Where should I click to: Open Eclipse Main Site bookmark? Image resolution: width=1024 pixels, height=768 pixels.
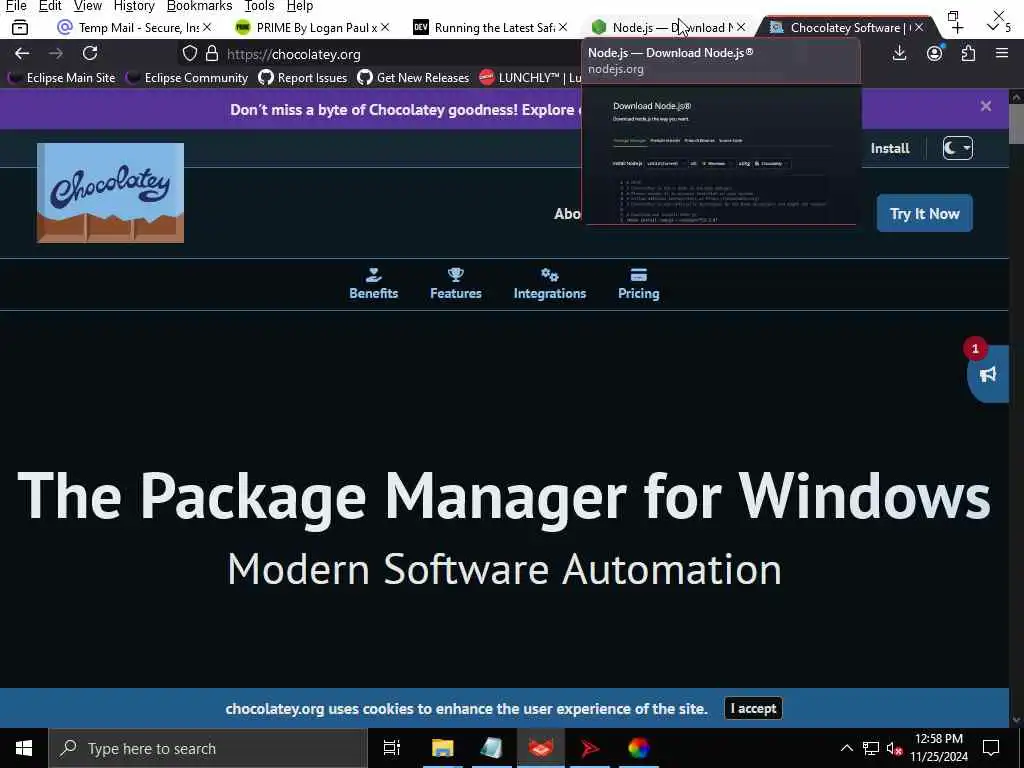click(61, 78)
